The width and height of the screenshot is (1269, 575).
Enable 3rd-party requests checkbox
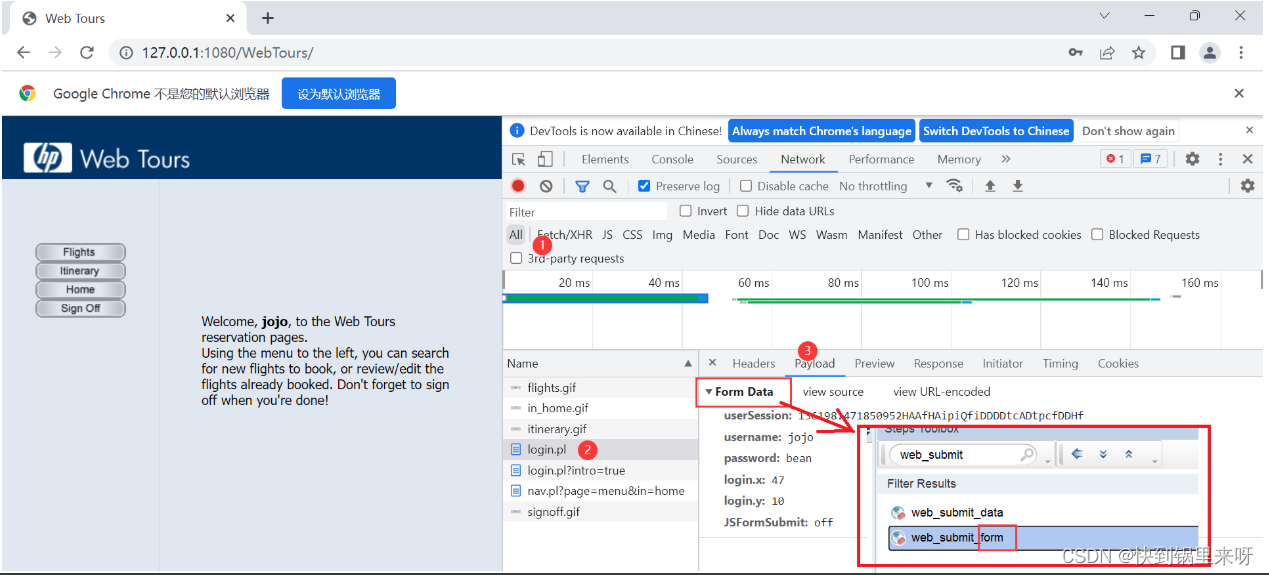point(516,258)
